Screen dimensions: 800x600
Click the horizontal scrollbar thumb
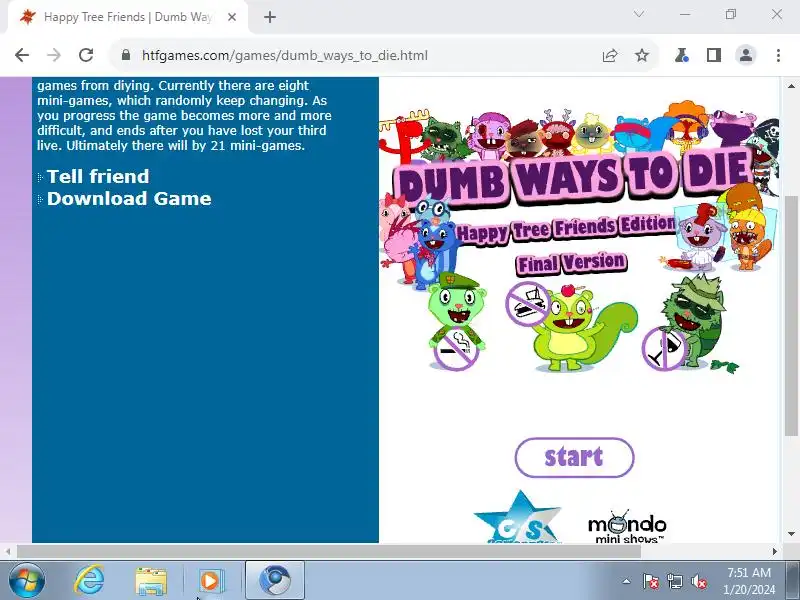[329, 551]
